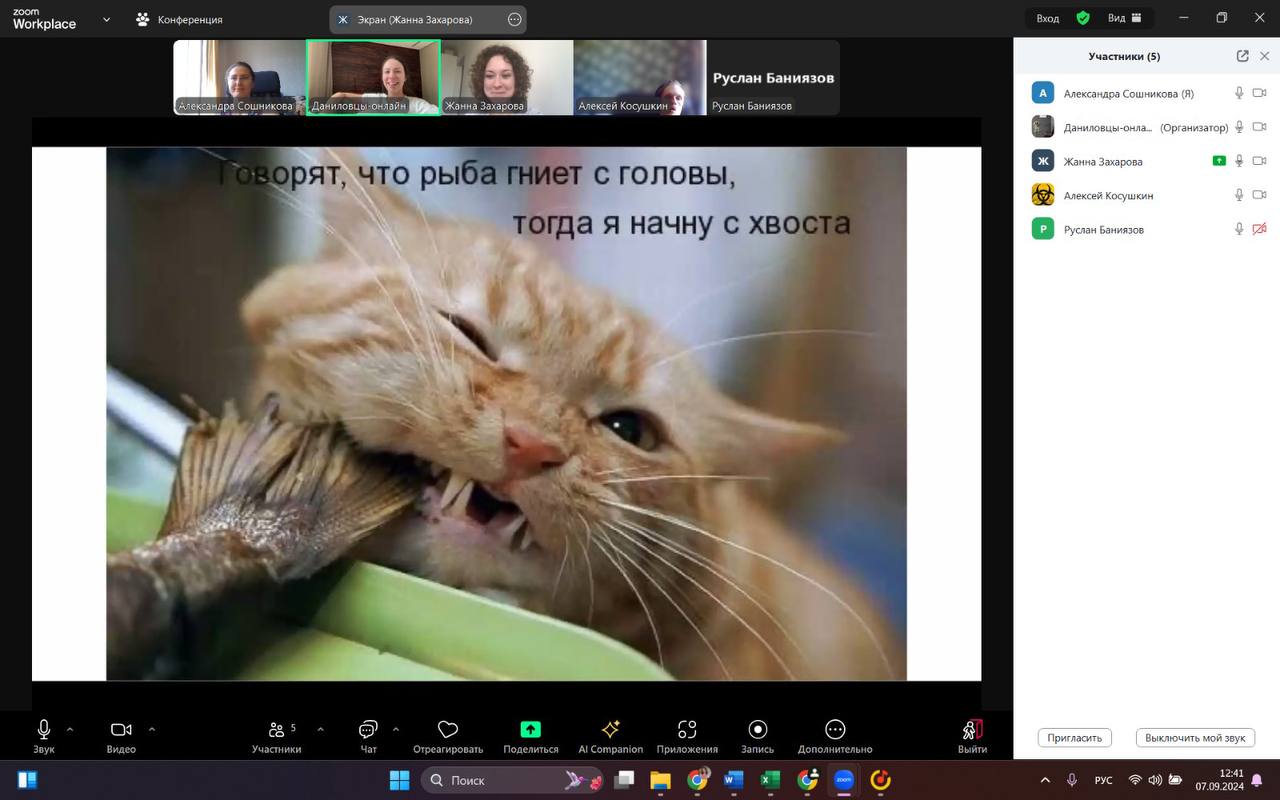Select Александра Сошникова (Я) in participant list
Screen dimensions: 1280x800
(1128, 94)
